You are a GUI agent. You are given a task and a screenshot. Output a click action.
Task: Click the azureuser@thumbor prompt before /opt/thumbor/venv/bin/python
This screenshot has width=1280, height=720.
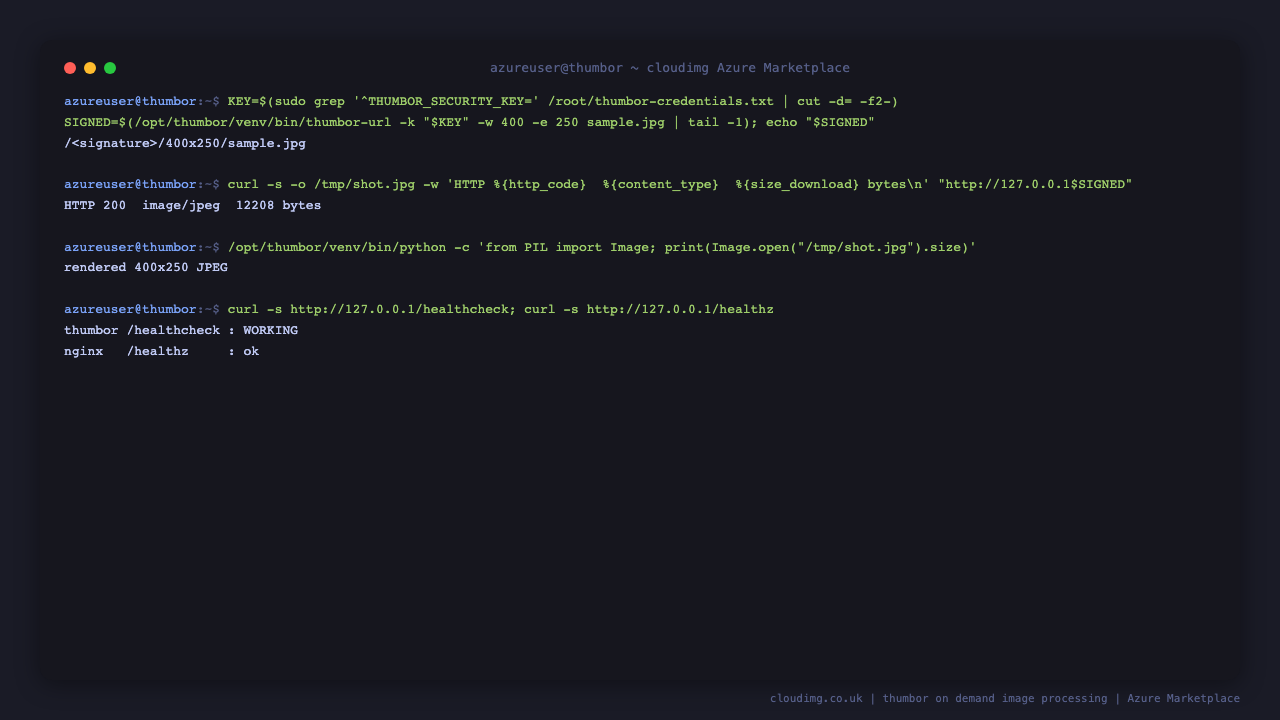pyautogui.click(x=142, y=247)
